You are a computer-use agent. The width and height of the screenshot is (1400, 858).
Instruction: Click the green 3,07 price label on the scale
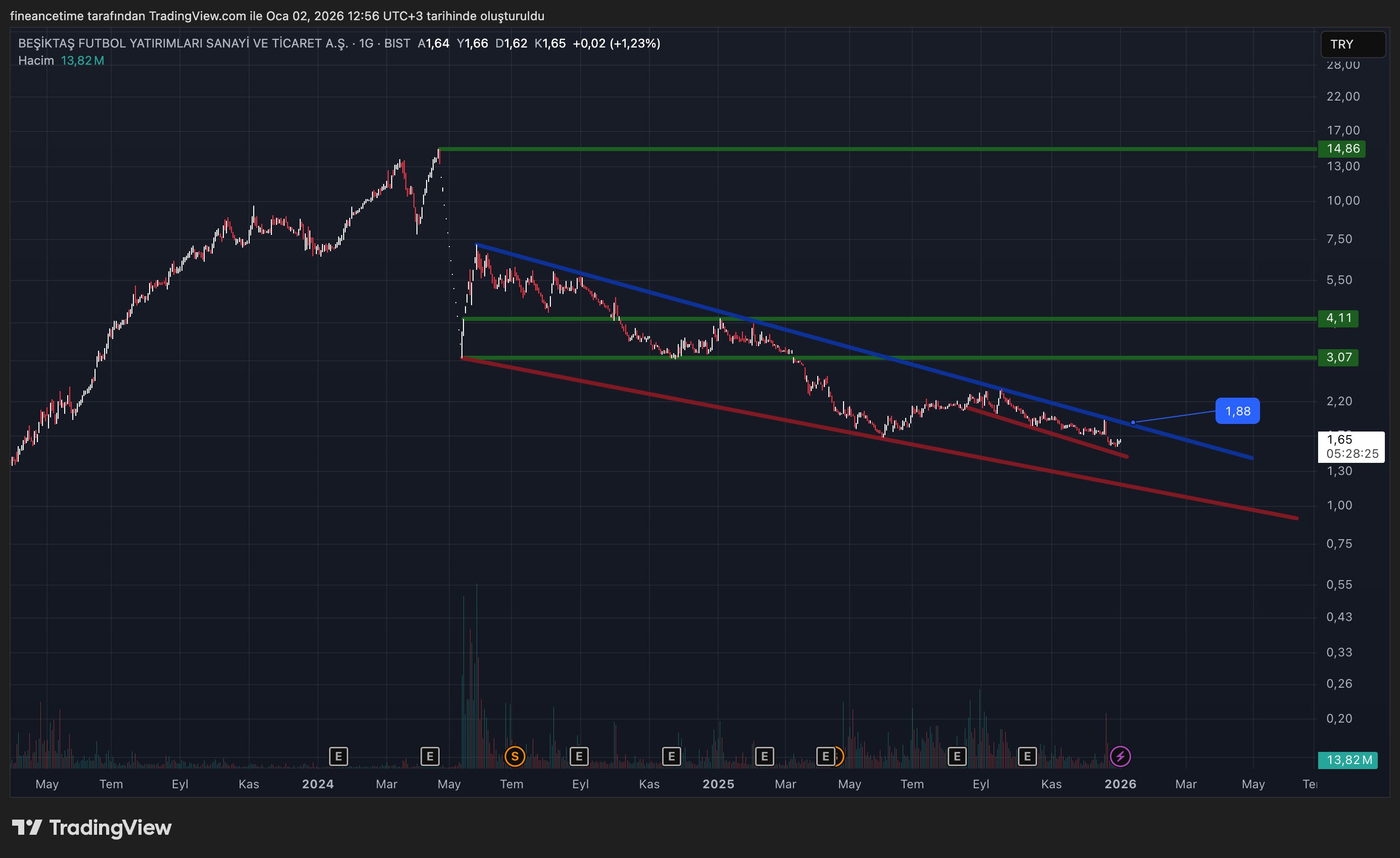click(1338, 357)
